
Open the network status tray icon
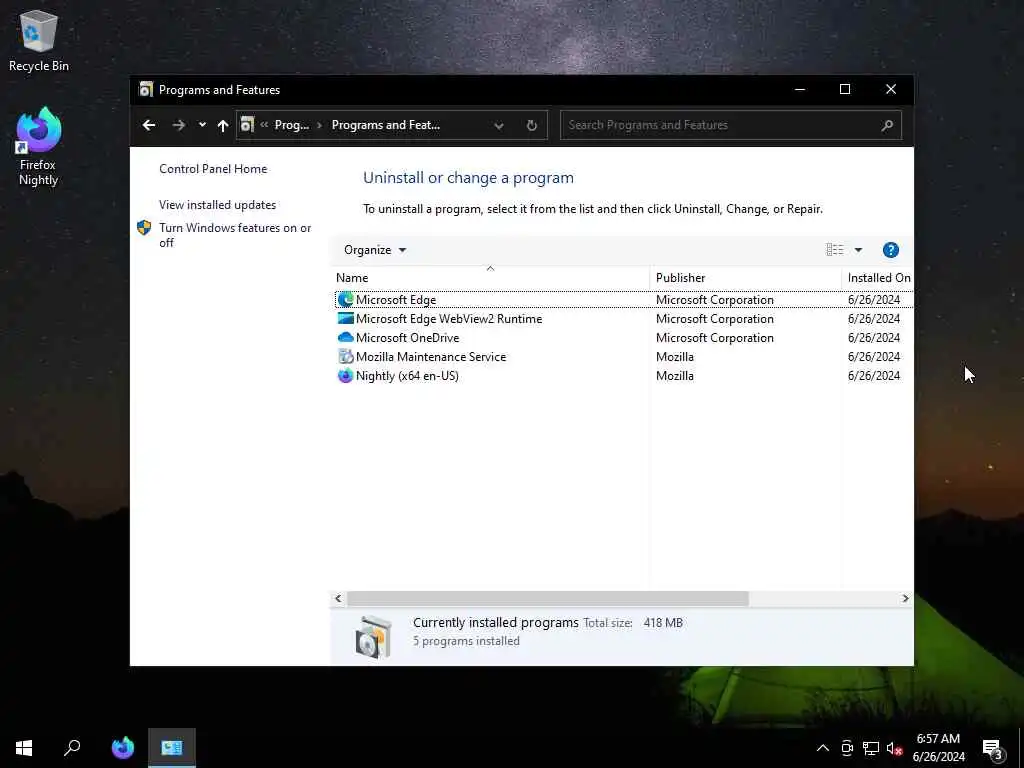871,748
